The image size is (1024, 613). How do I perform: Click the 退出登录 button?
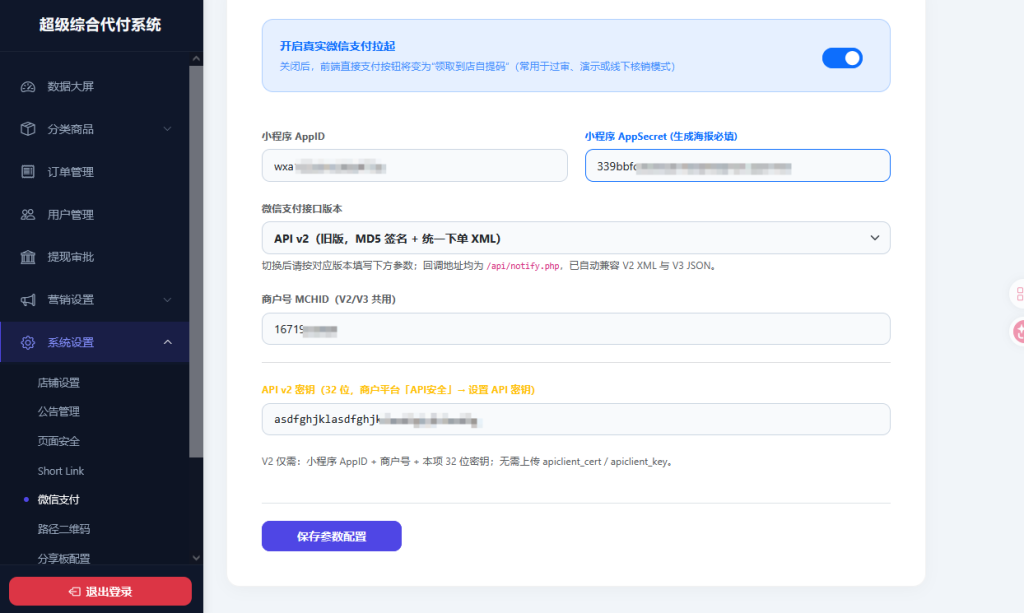[x=100, y=591]
